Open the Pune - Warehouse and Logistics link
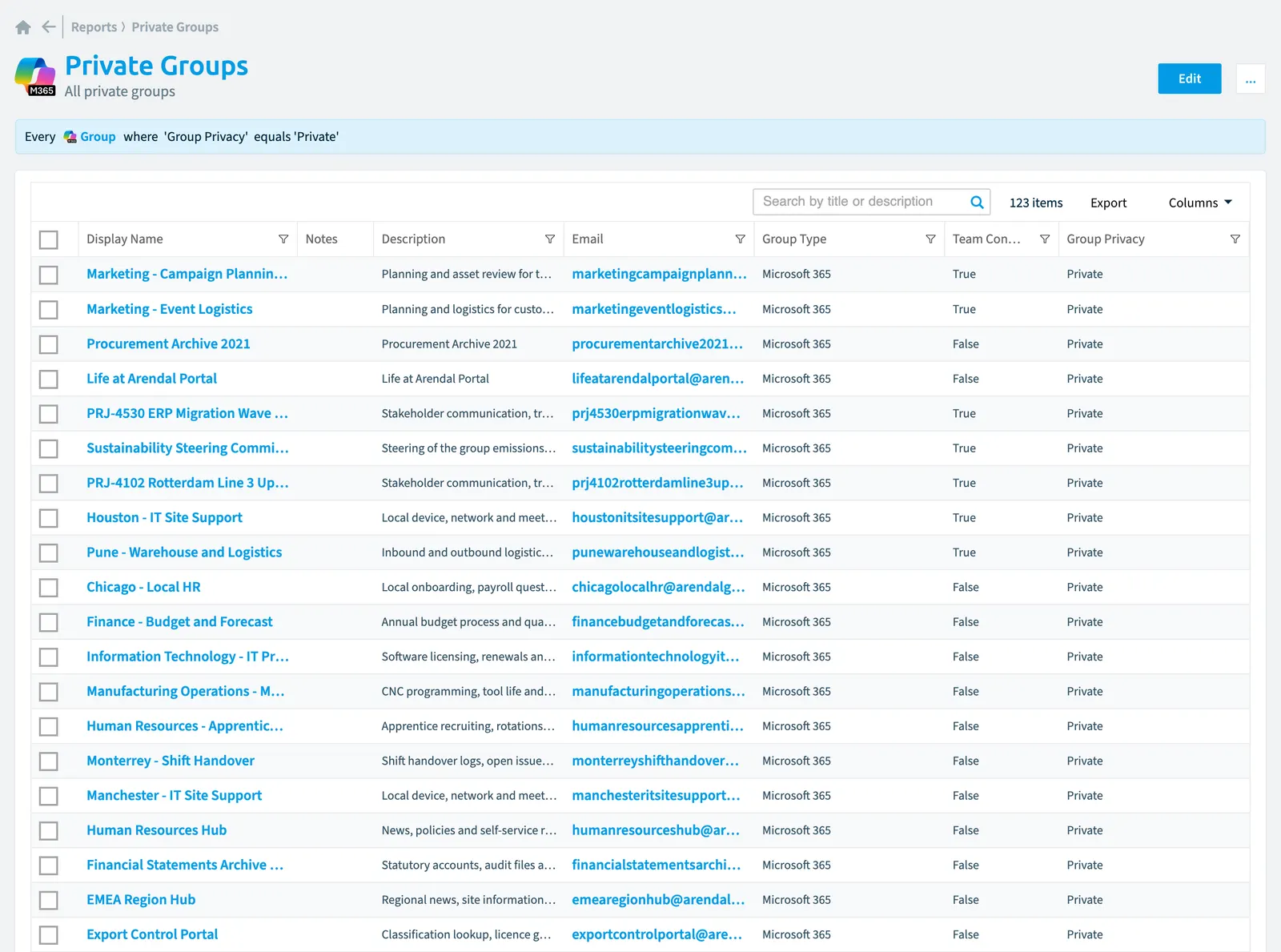1281x952 pixels. point(184,552)
